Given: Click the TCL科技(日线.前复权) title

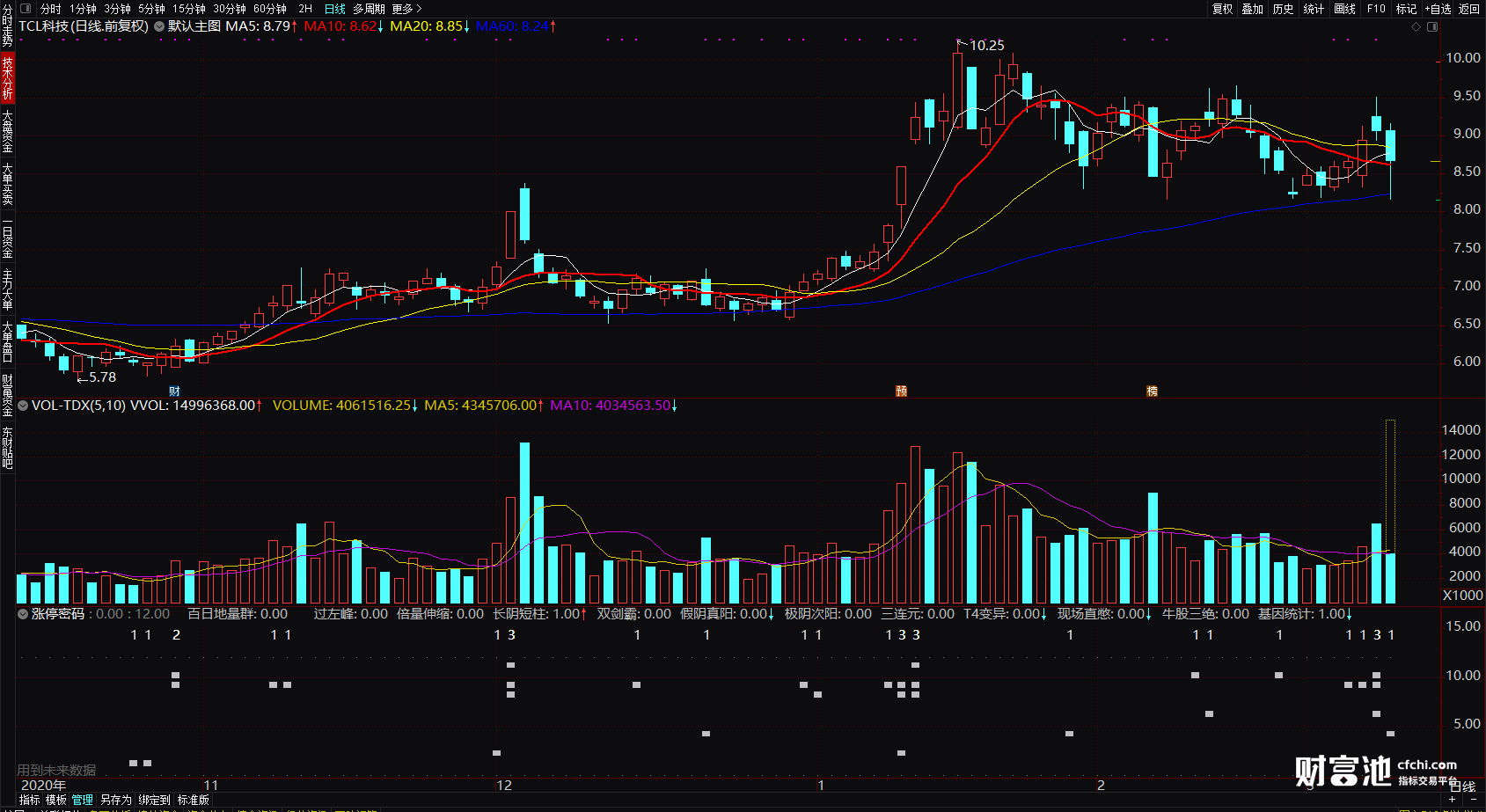Looking at the screenshot, I should (x=84, y=26).
